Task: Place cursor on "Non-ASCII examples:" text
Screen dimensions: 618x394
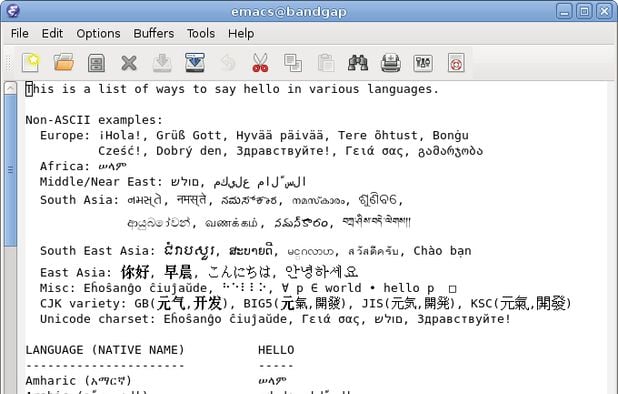Action: tap(94, 120)
